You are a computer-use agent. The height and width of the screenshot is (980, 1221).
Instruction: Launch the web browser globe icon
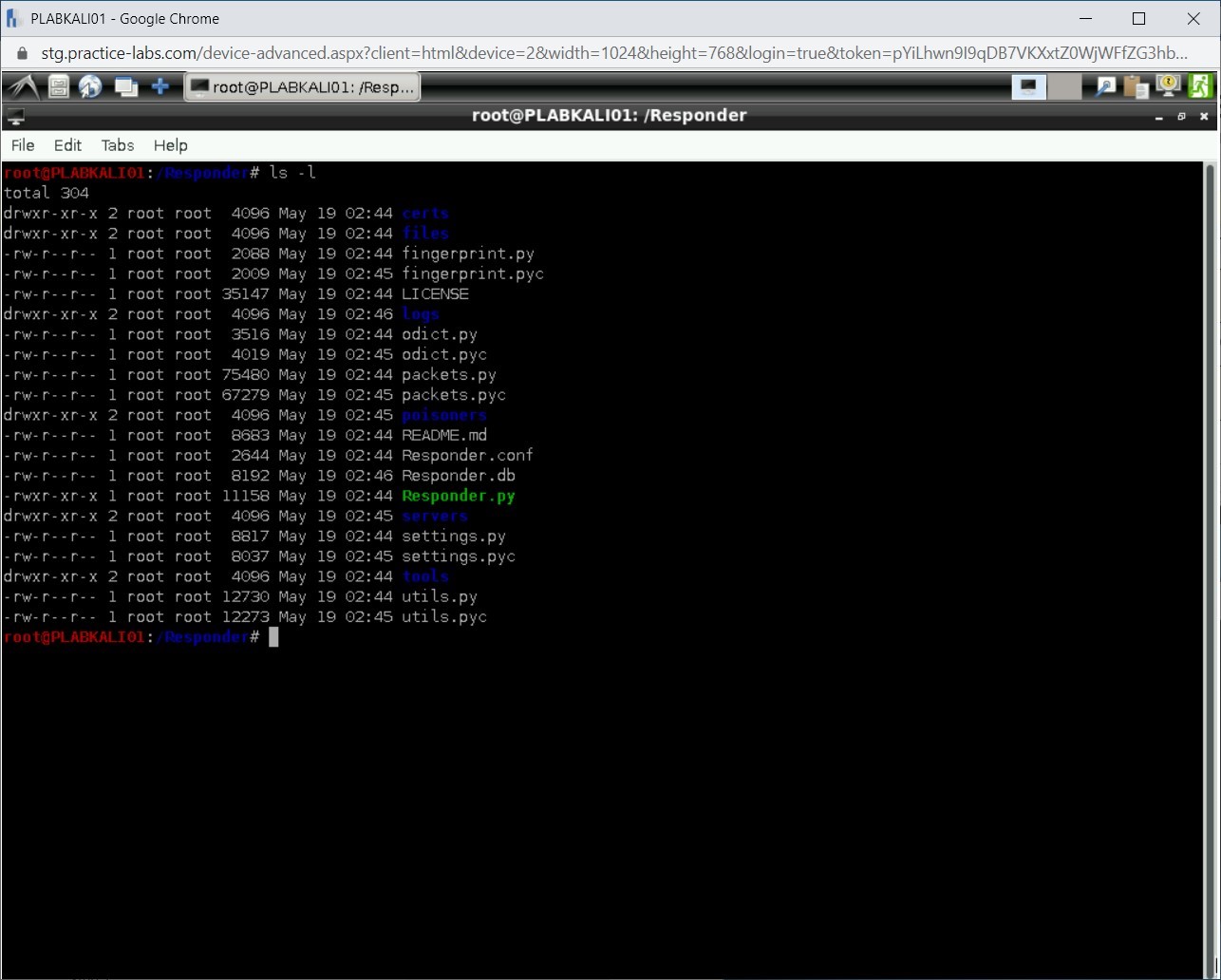[x=90, y=86]
